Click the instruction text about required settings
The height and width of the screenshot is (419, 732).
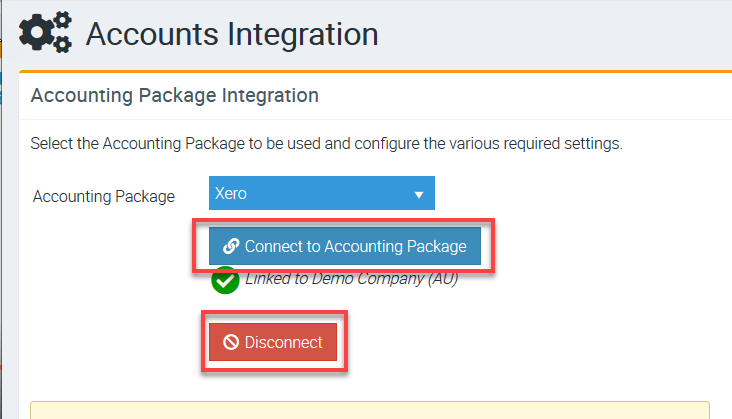(326, 144)
